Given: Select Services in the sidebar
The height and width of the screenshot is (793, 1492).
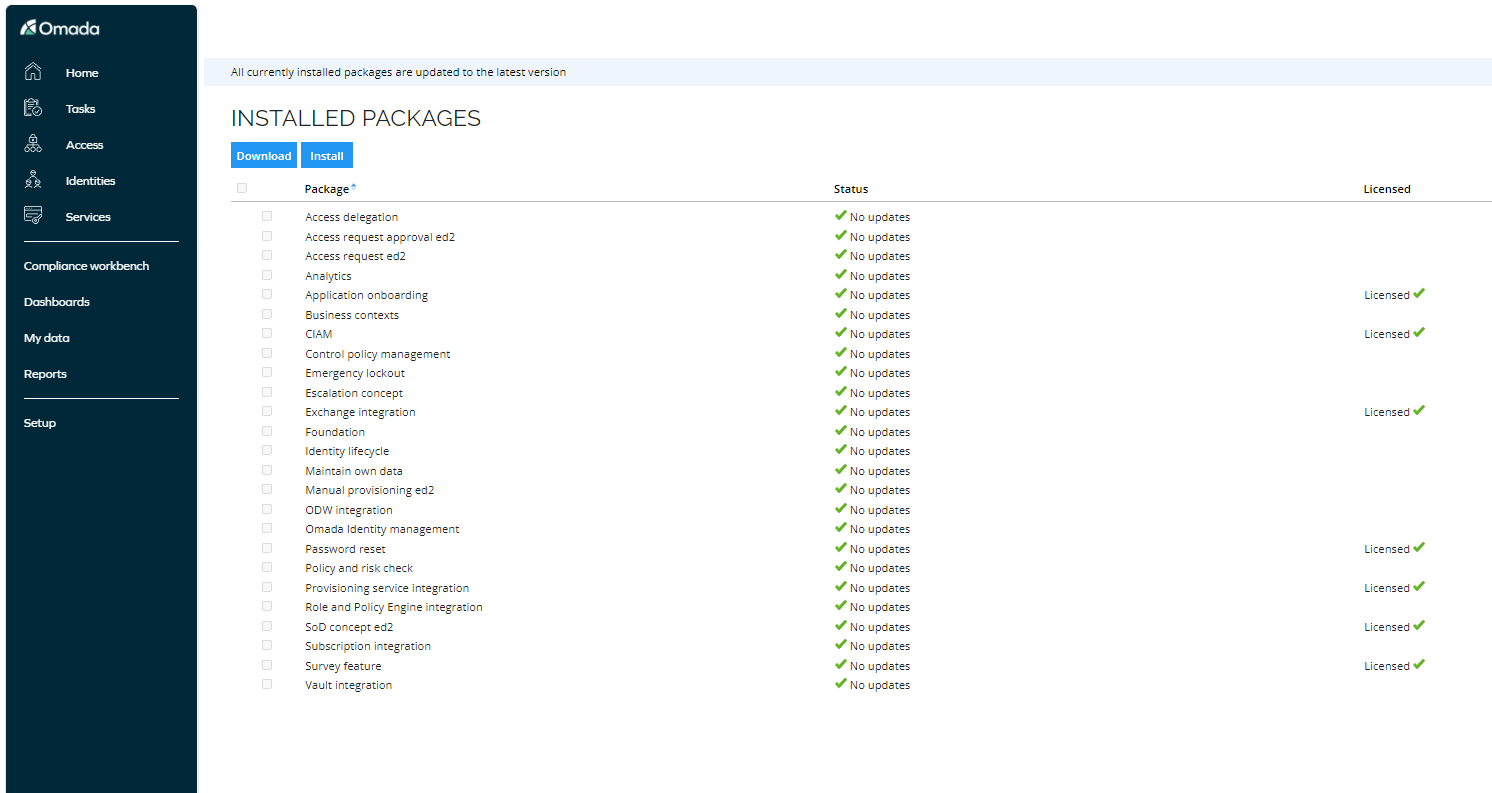Looking at the screenshot, I should point(88,217).
